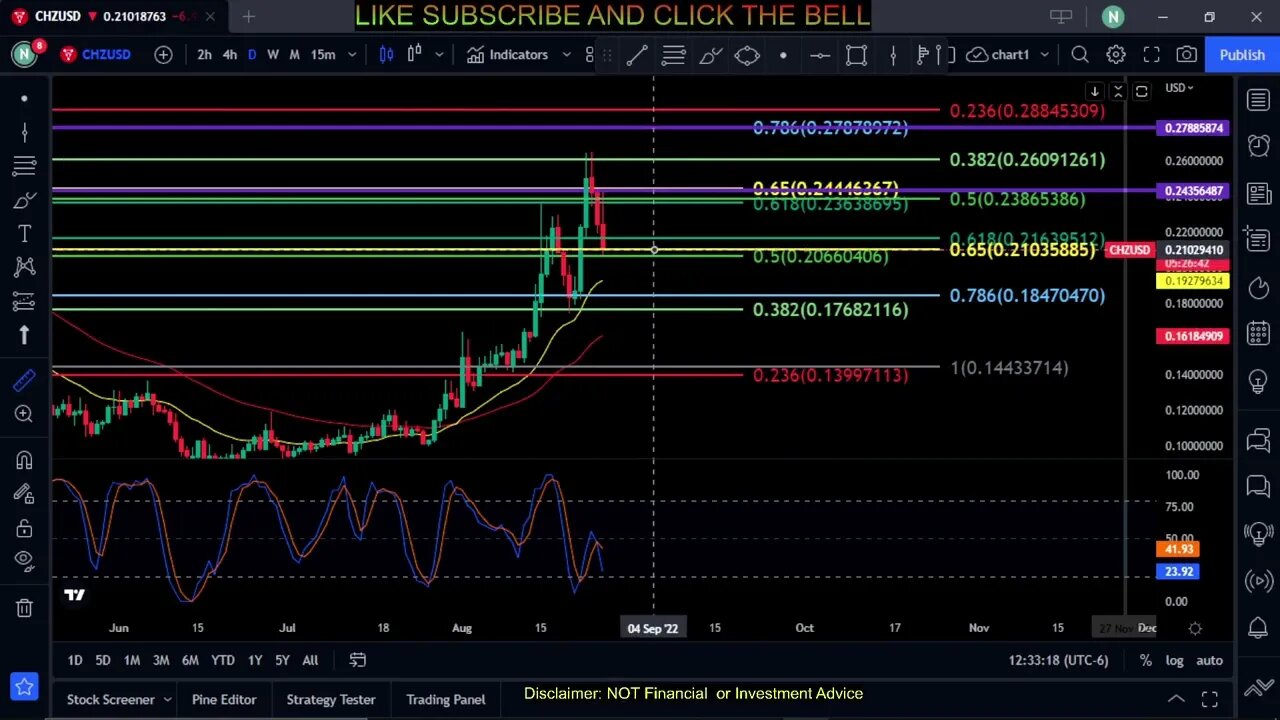The width and height of the screenshot is (1280, 720).
Task: Delete drawings with trash icon
Action: click(24, 607)
